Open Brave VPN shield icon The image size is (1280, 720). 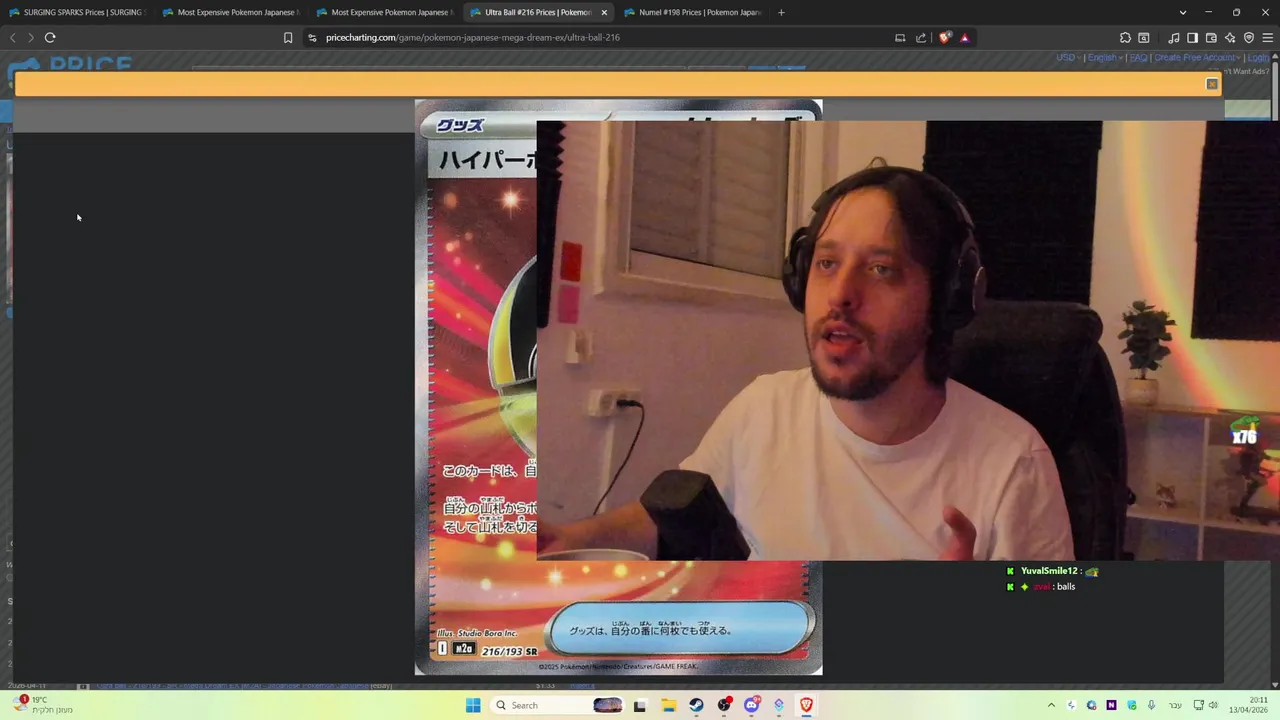(x=1249, y=38)
